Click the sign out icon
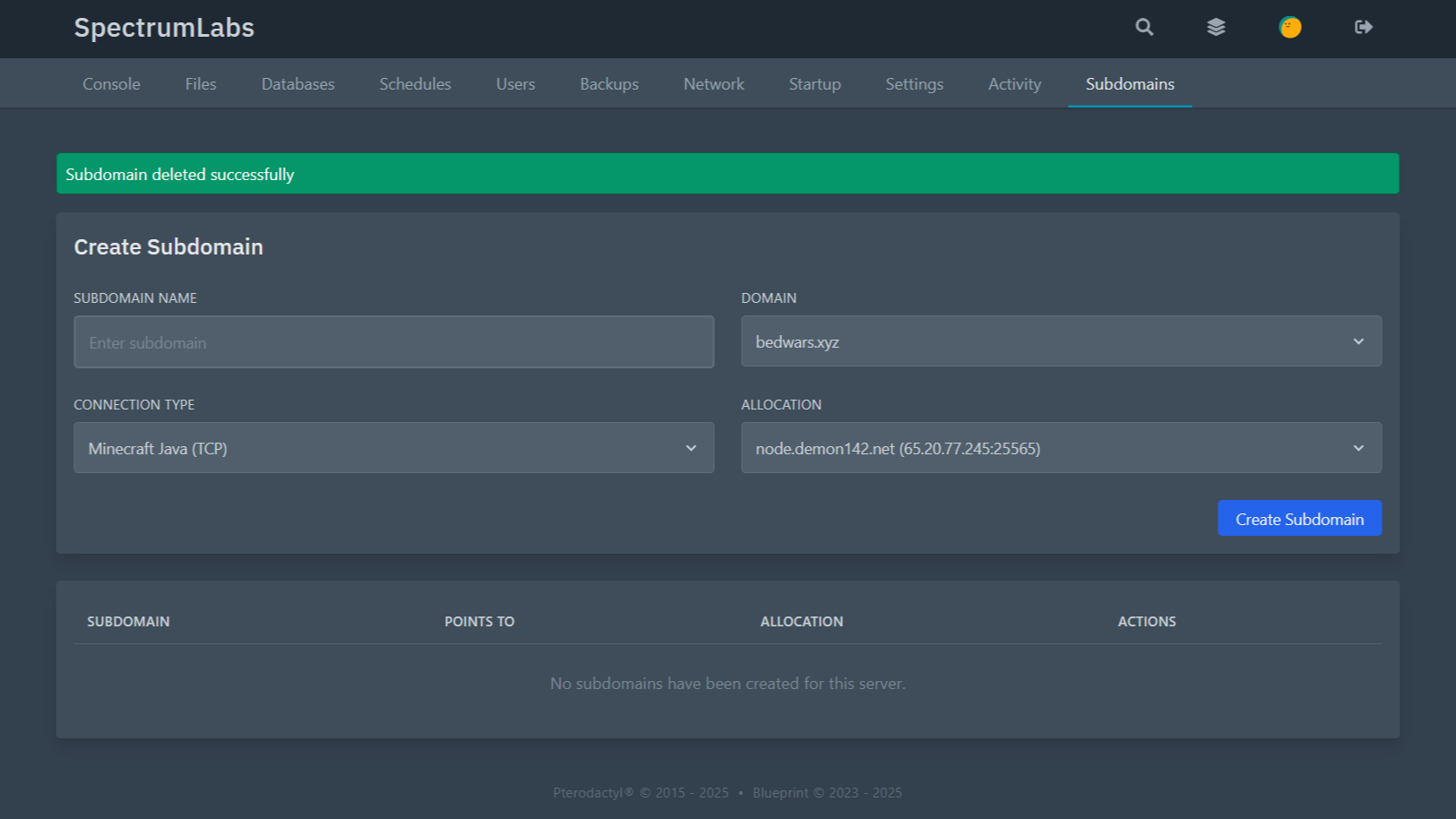The height and width of the screenshot is (819, 1456). coord(1363,27)
